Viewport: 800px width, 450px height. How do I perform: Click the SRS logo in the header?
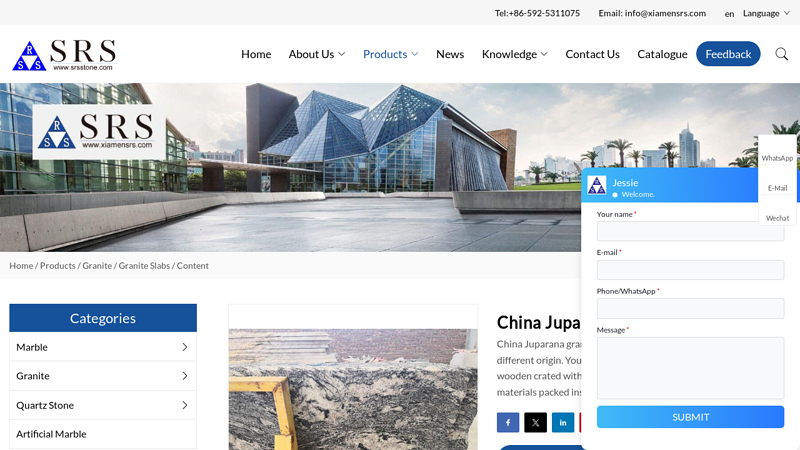tap(64, 54)
